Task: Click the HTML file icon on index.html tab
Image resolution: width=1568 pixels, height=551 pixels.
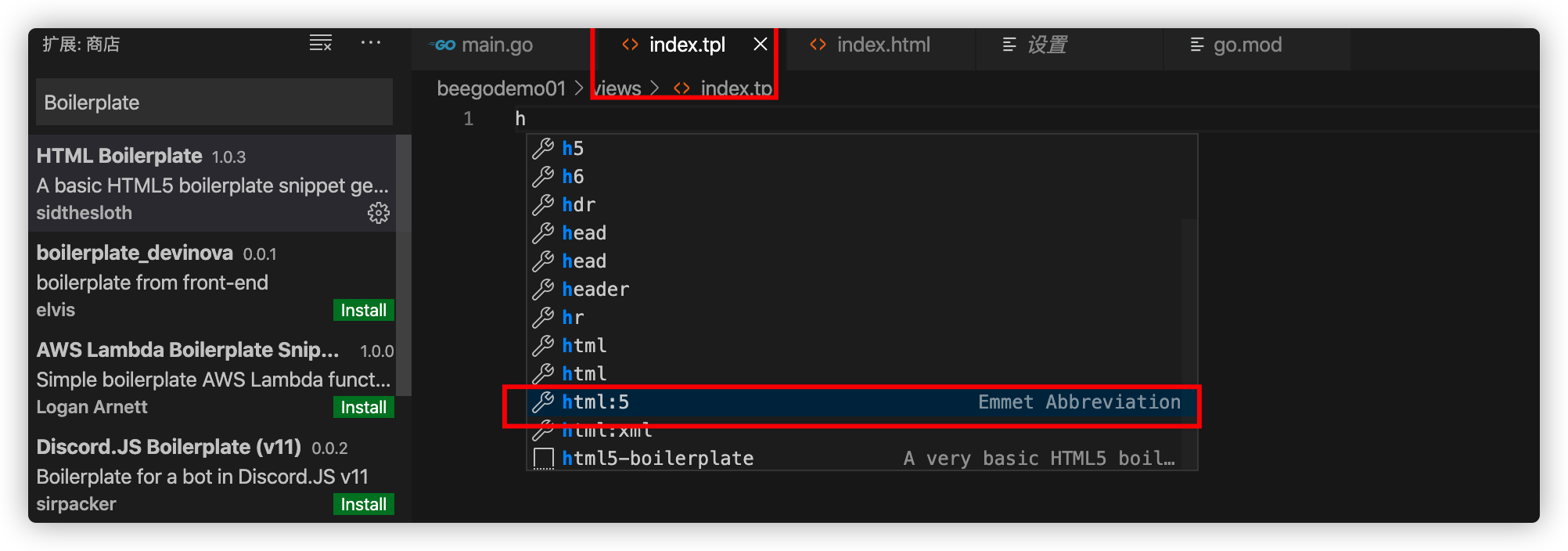Action: tap(818, 45)
